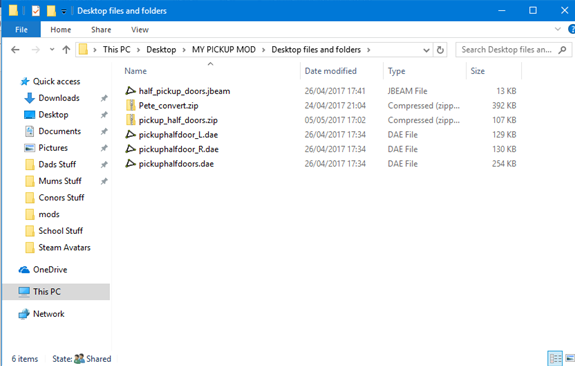This screenshot has width=575, height=366.
Task: Click the pin icon beside Dads Stuff
Action: [x=104, y=165]
